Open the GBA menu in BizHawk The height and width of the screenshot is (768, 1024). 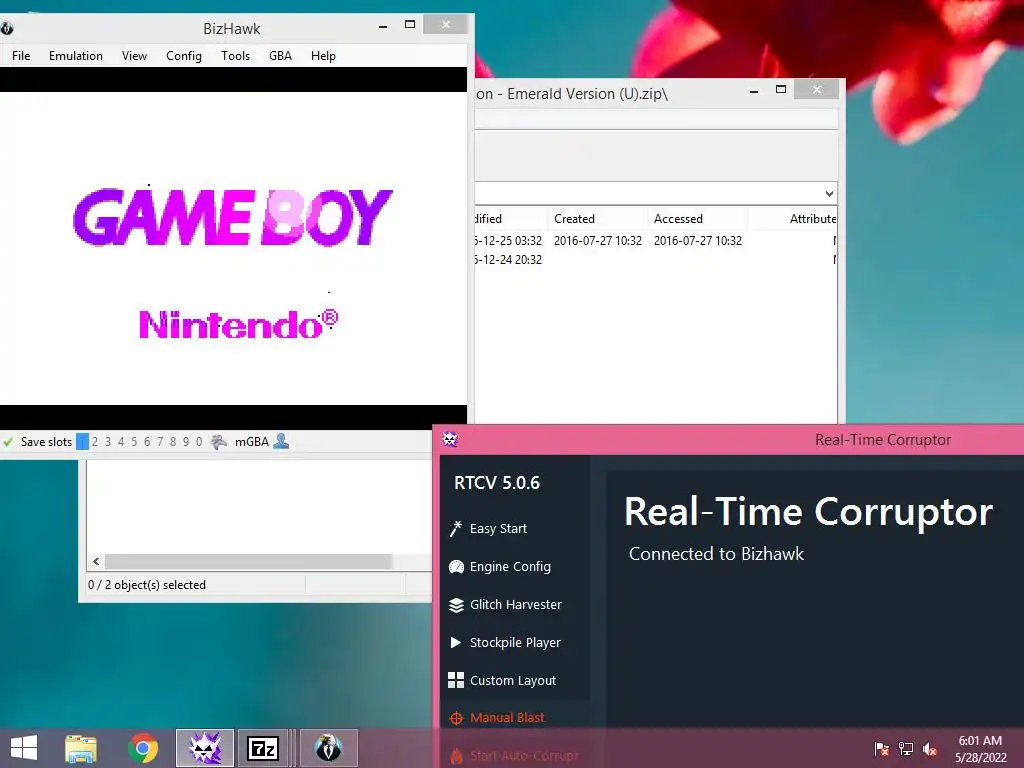pyautogui.click(x=280, y=56)
